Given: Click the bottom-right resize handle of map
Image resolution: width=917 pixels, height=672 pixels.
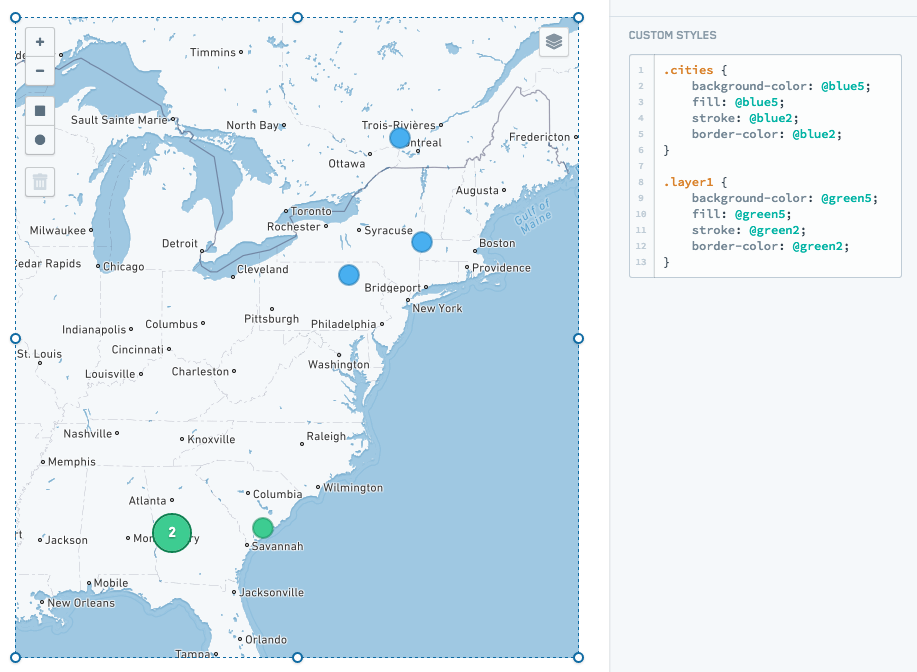Looking at the screenshot, I should tap(578, 657).
